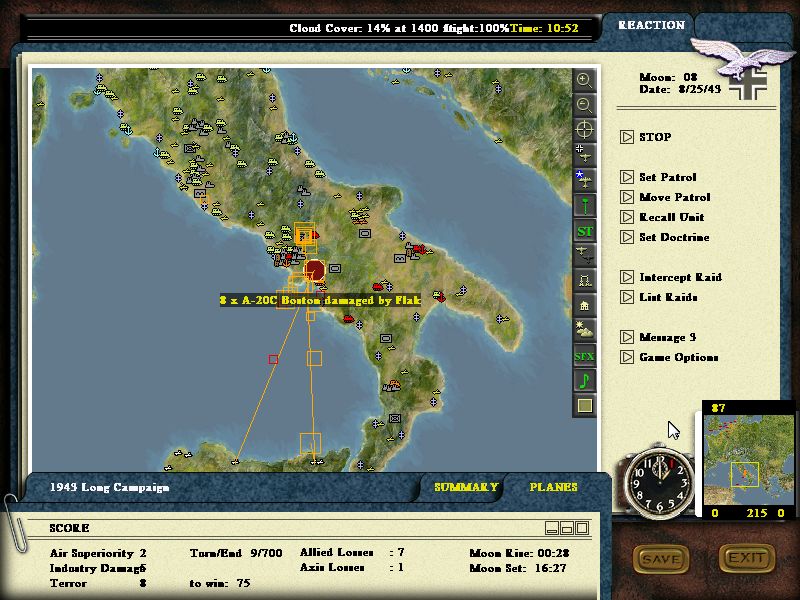Click the Allied Losses value
The width and height of the screenshot is (800, 600).
401,552
